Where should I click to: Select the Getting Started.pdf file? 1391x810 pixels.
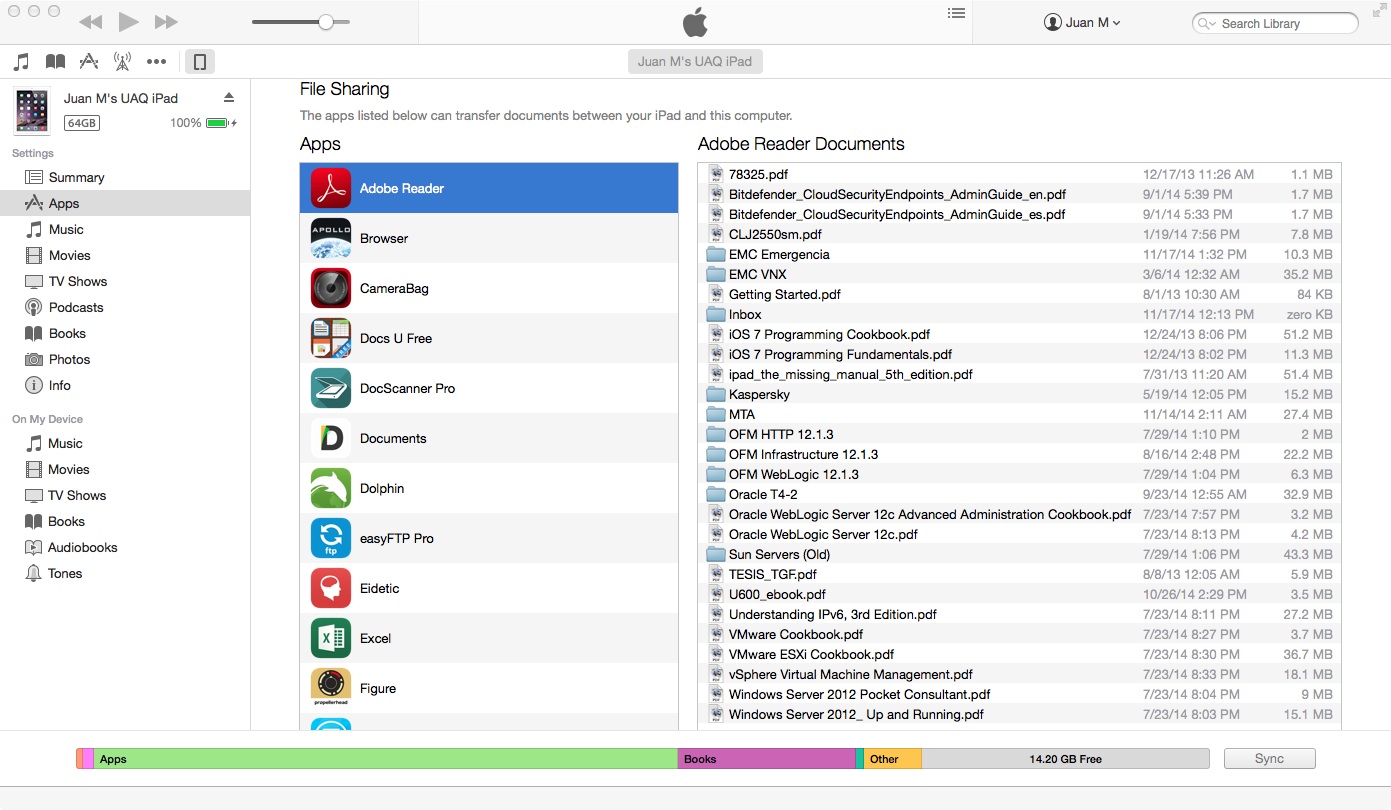1019,294
